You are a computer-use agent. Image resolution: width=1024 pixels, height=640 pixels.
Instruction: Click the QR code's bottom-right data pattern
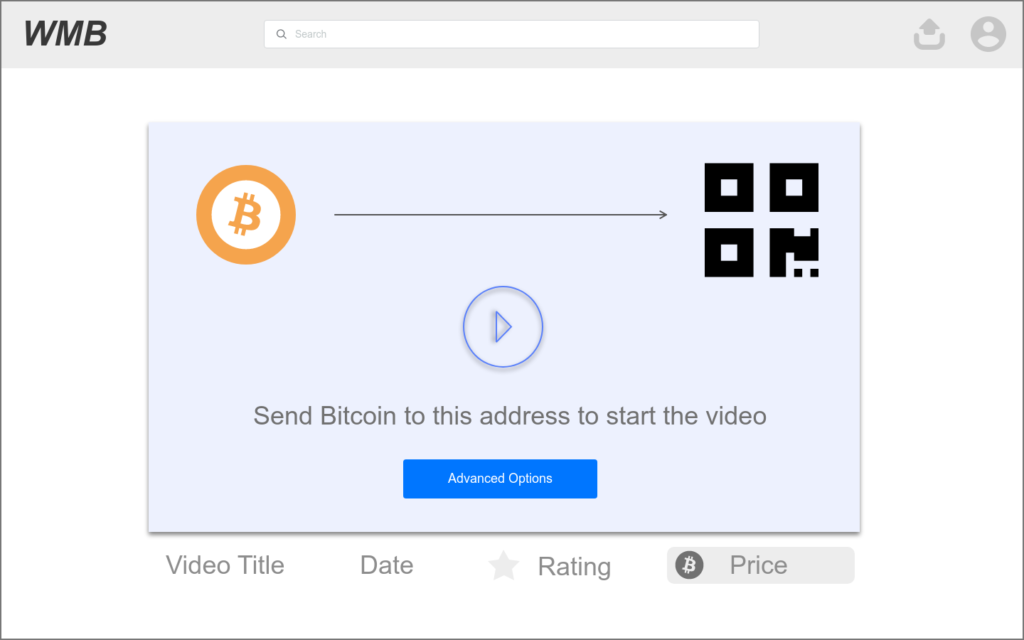pos(793,252)
